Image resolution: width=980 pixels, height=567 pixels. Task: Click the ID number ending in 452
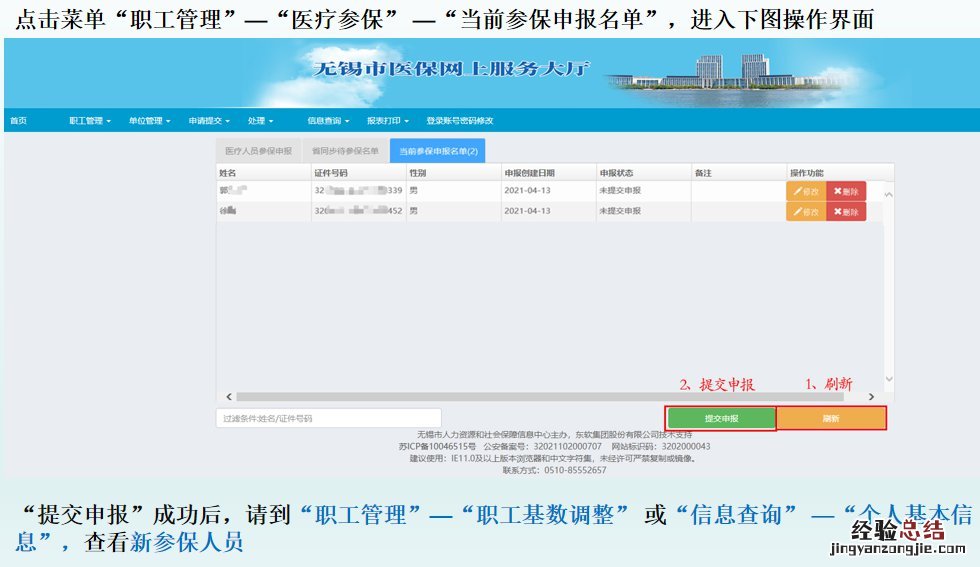(358, 211)
